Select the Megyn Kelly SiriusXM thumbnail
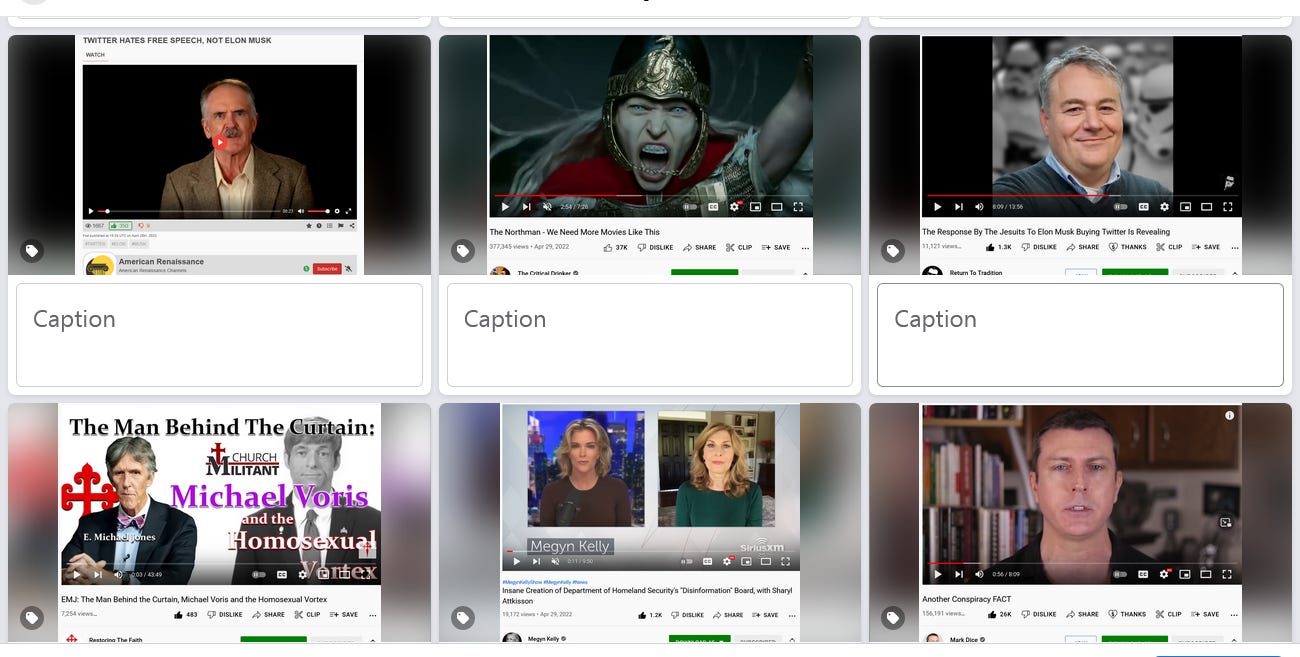The width and height of the screenshot is (1300, 657). coord(650,523)
